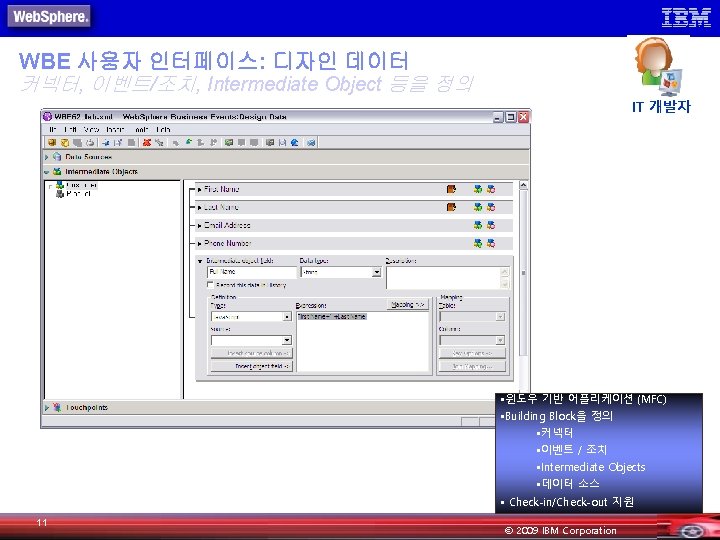The width and height of the screenshot is (720, 540).
Task: Click the Touchpoints section icon
Action: (57, 407)
